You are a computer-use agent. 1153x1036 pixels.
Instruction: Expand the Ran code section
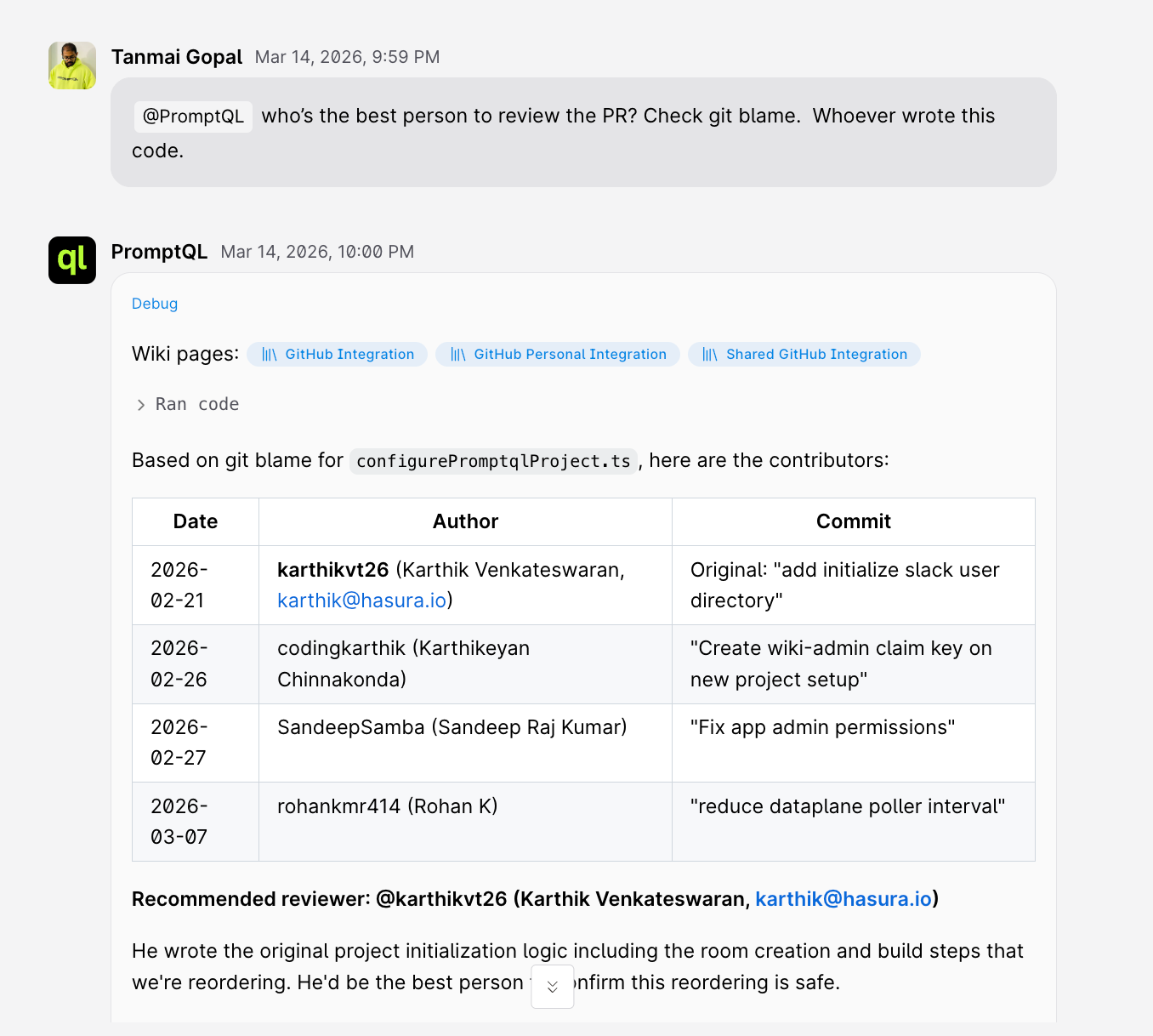pos(197,405)
